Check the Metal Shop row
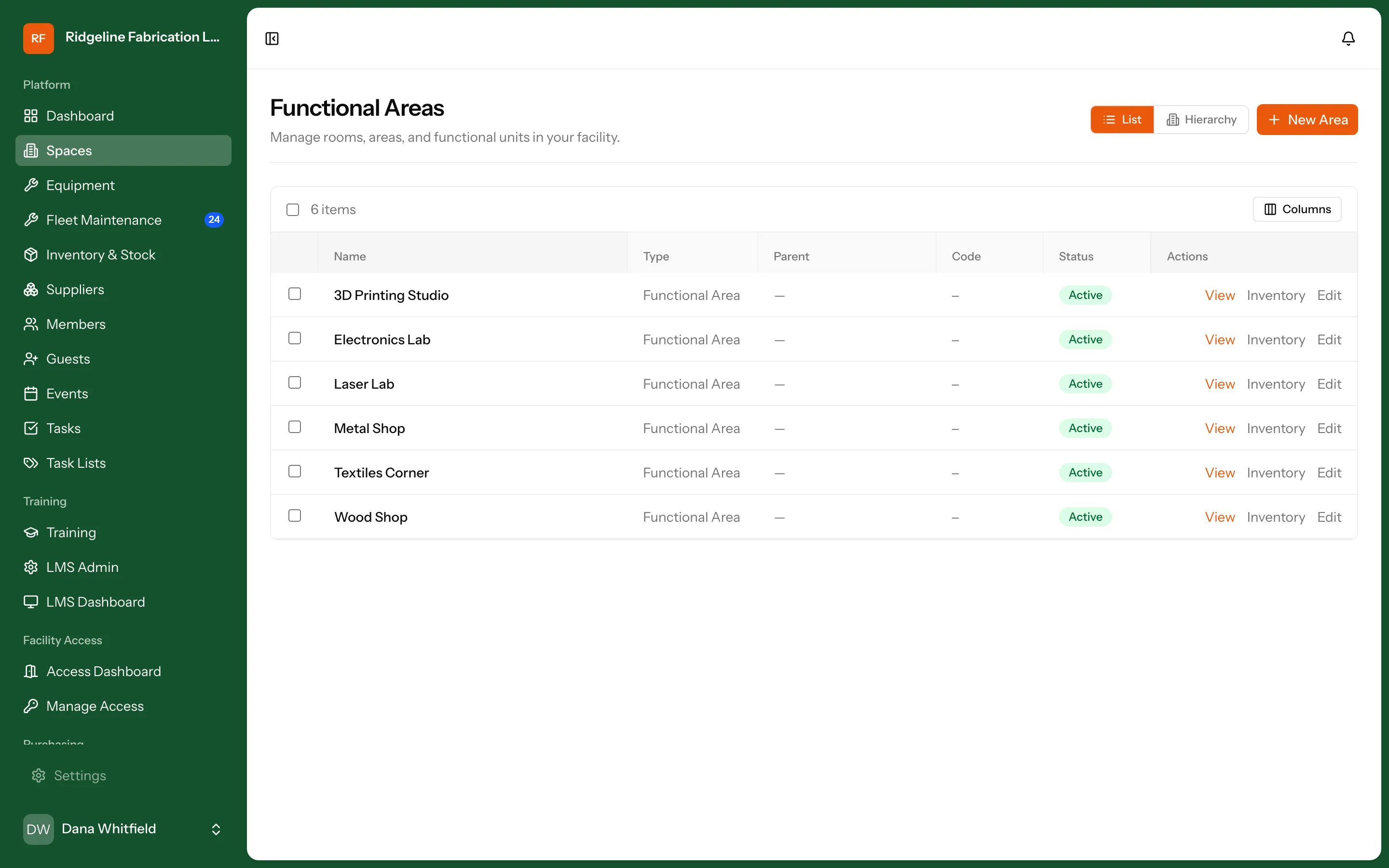This screenshot has width=1389, height=868. [295, 427]
